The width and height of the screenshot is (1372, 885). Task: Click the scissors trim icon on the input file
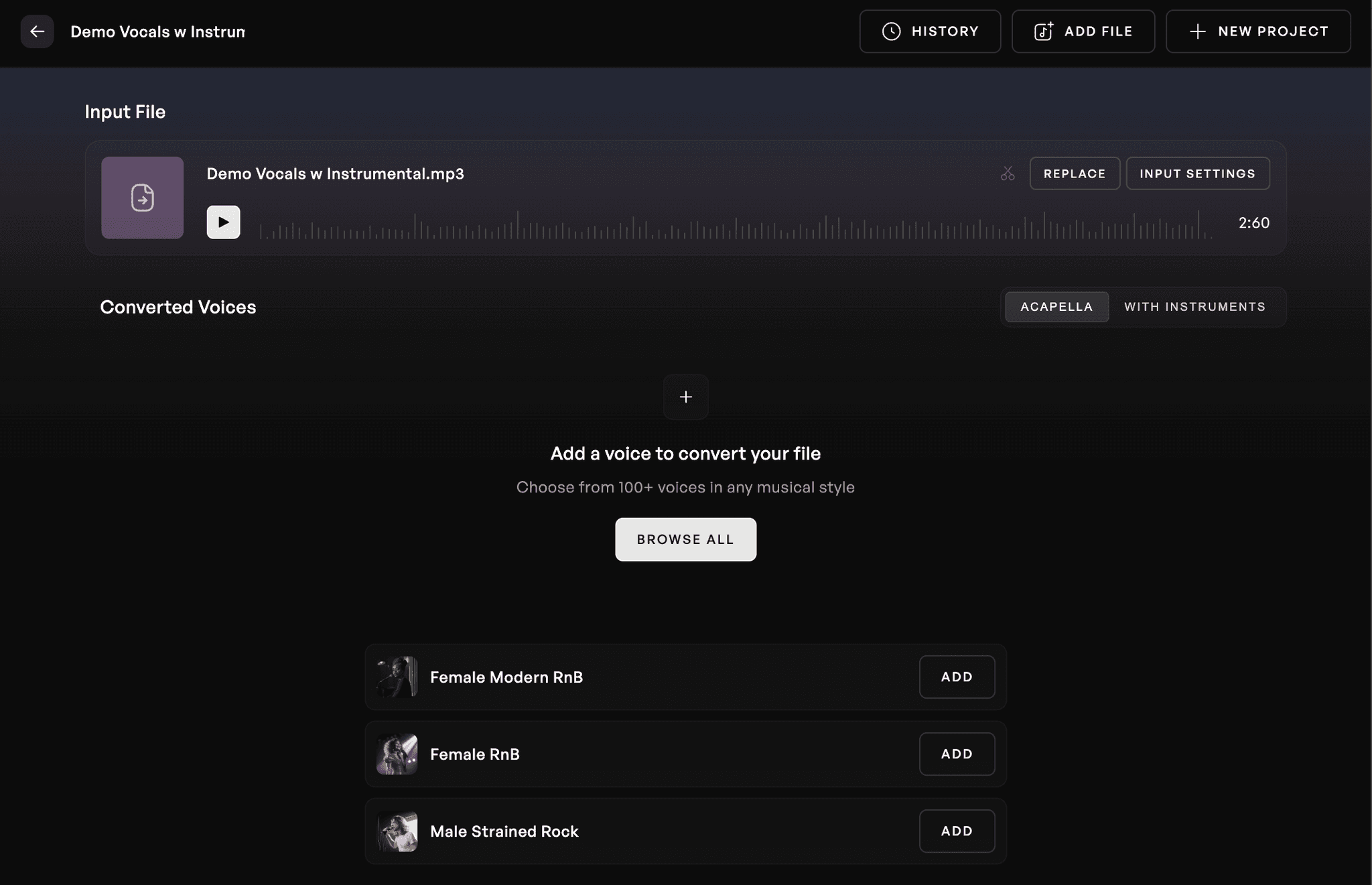coord(1008,173)
